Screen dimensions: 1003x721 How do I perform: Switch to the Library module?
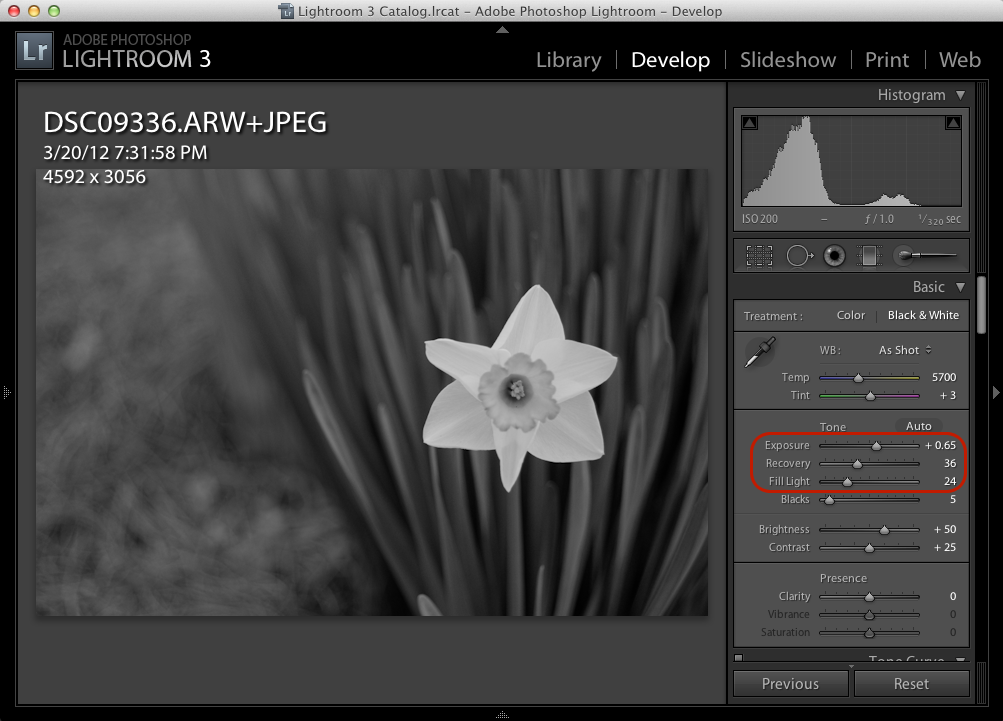tap(568, 60)
